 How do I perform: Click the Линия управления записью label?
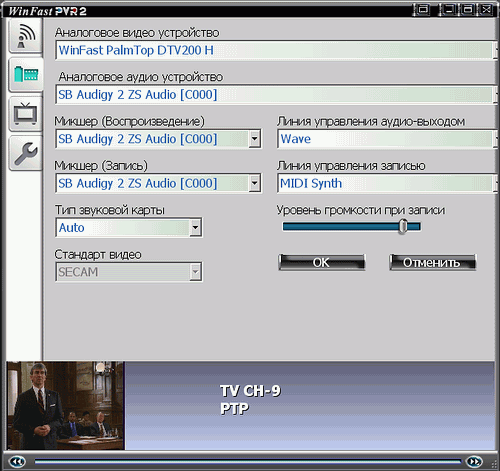[351, 166]
